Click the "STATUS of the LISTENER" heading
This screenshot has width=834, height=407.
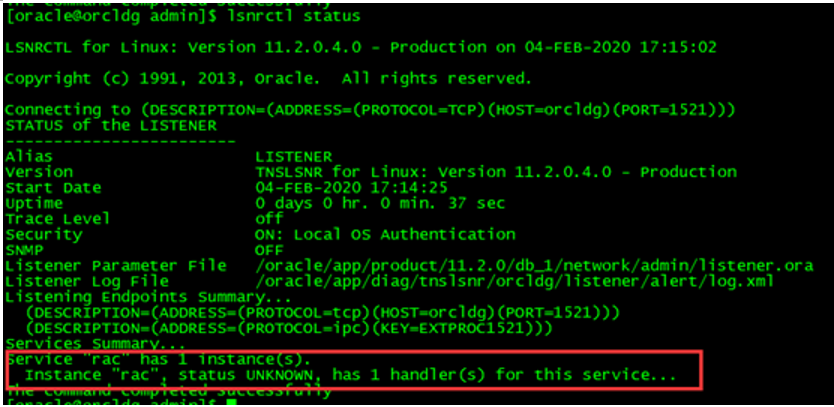pyautogui.click(x=110, y=124)
